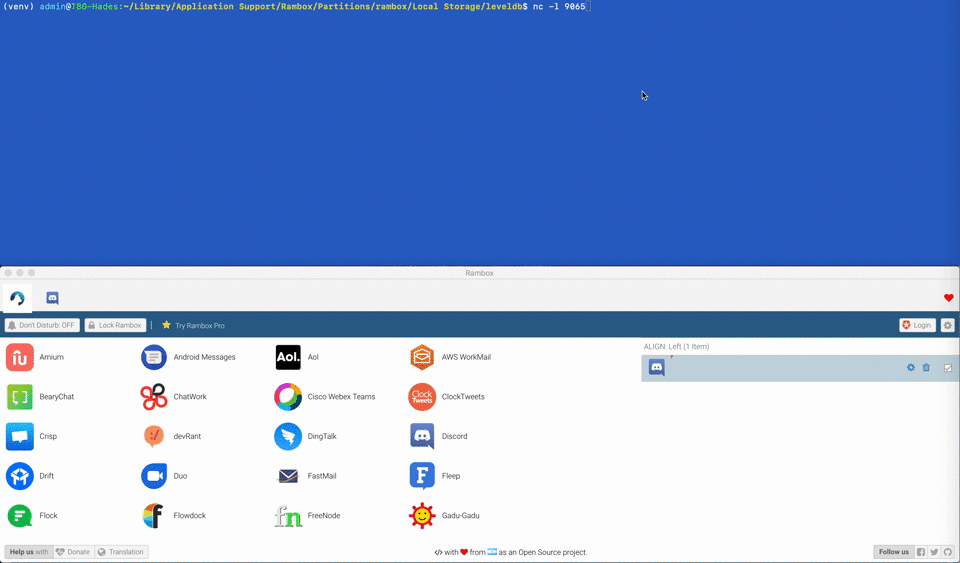The width and height of the screenshot is (960, 563).
Task: Add the Crisp service
Action: coord(20,436)
